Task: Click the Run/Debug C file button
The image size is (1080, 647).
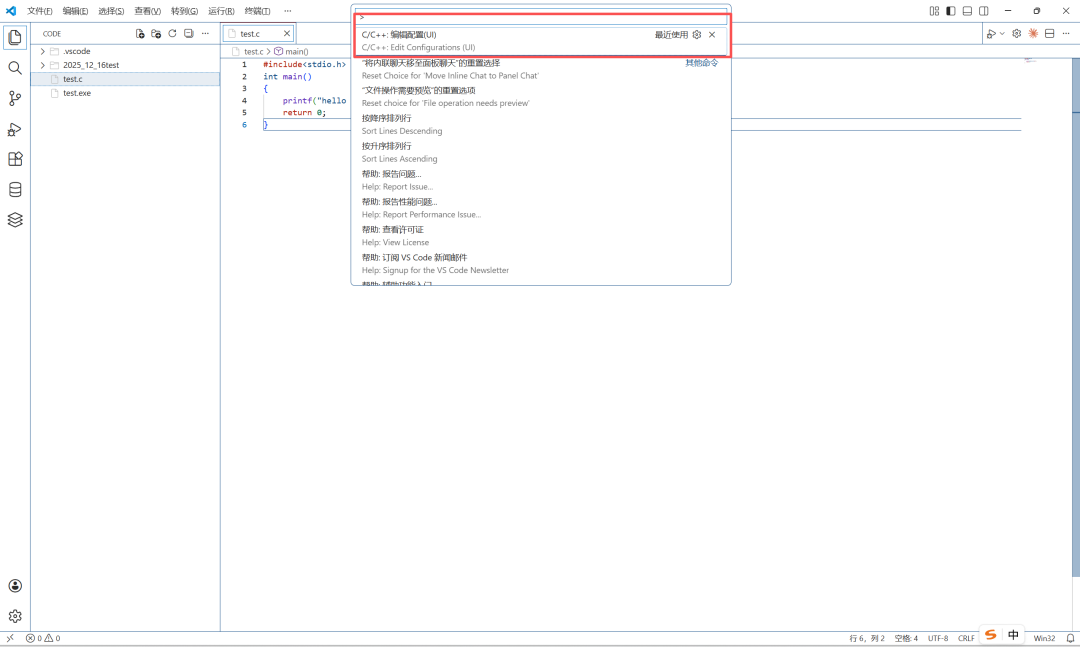Action: [x=991, y=33]
